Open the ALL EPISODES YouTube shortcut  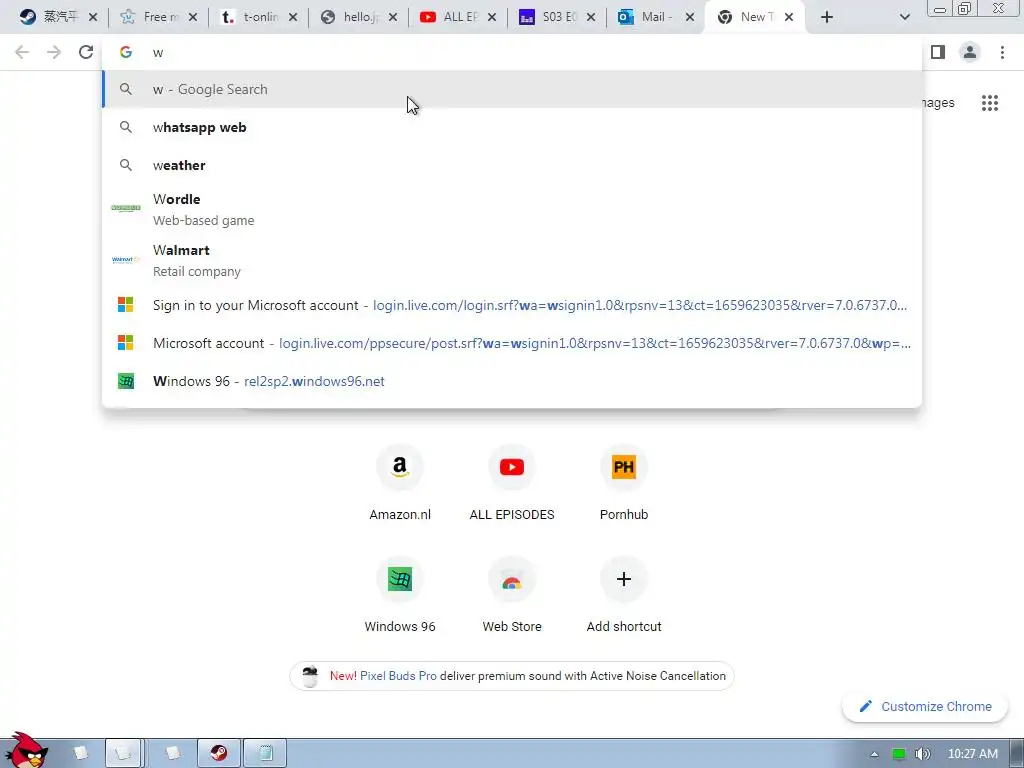(512, 482)
